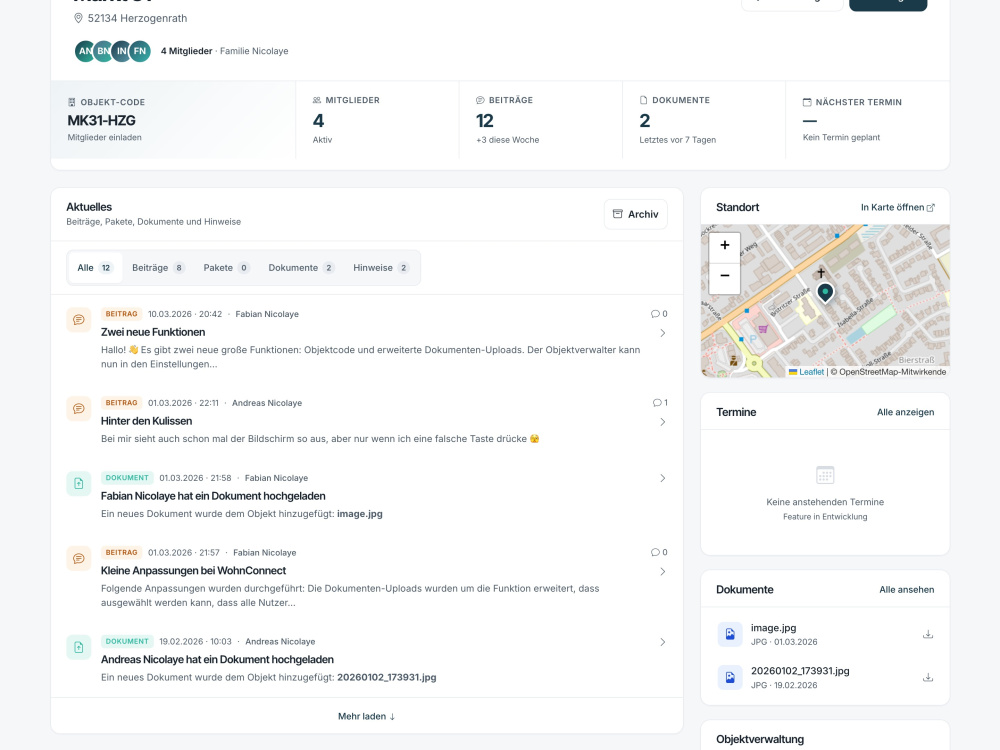
Task: Open comments on Hinter den Kulissen
Action: click(x=660, y=402)
